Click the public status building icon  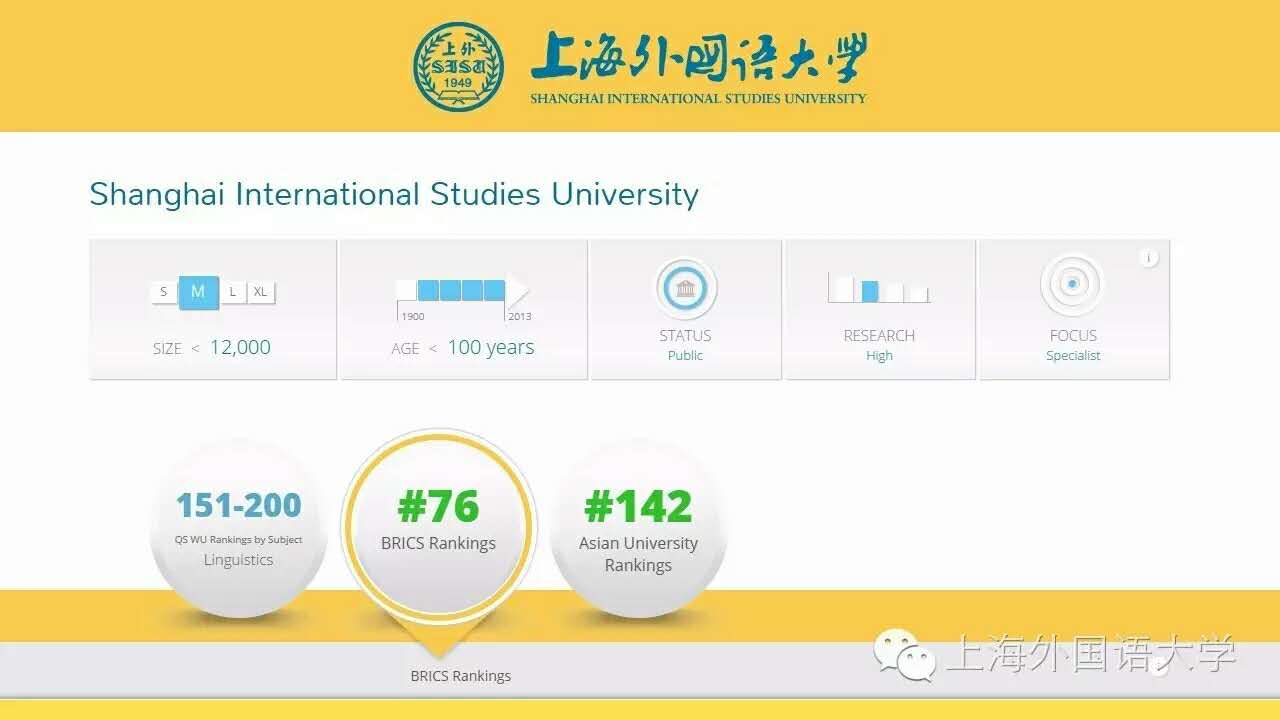point(686,289)
